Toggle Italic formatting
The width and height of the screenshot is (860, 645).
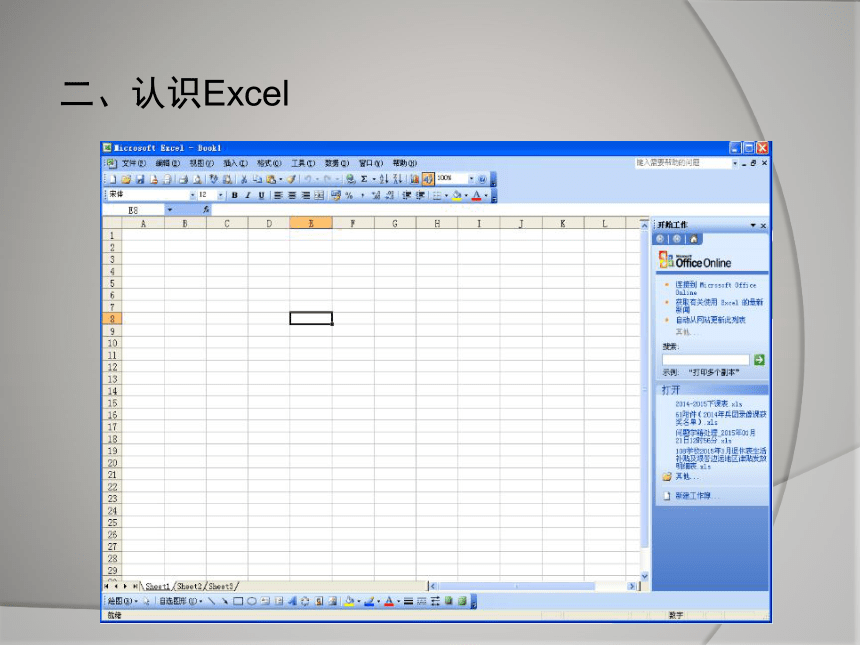(248, 195)
